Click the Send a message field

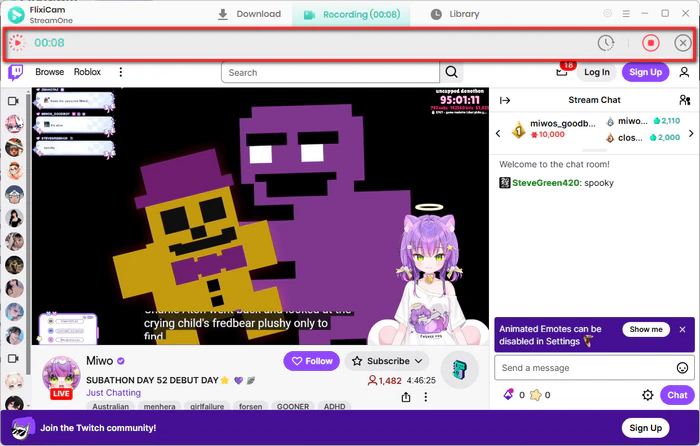(585, 368)
